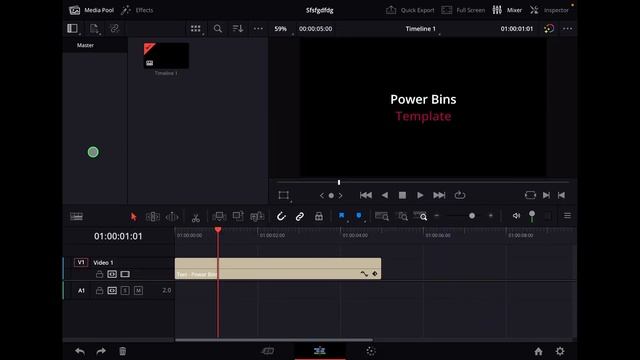The height and width of the screenshot is (360, 640).
Task: Open the audio Mixer panel
Action: click(x=507, y=10)
